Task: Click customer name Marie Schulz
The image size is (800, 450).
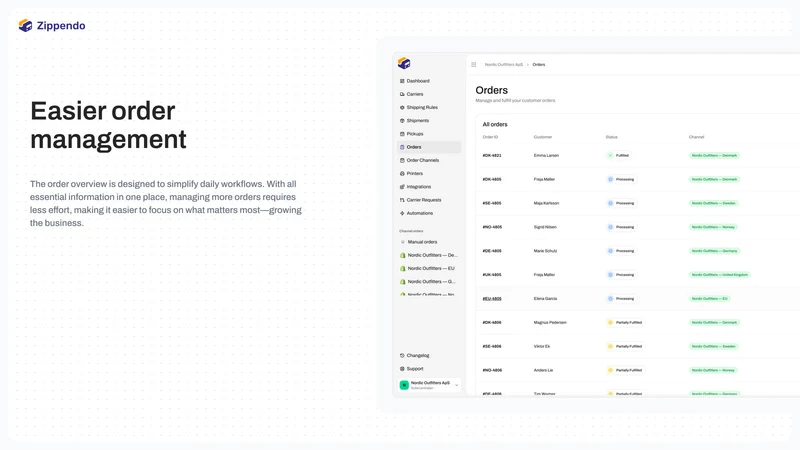Action: pyautogui.click(x=545, y=251)
